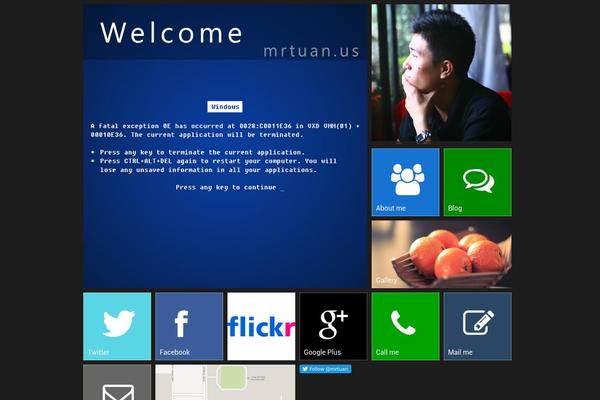600x400 pixels.
Task: Click the profile photo of the man
Action: [x=442, y=73]
